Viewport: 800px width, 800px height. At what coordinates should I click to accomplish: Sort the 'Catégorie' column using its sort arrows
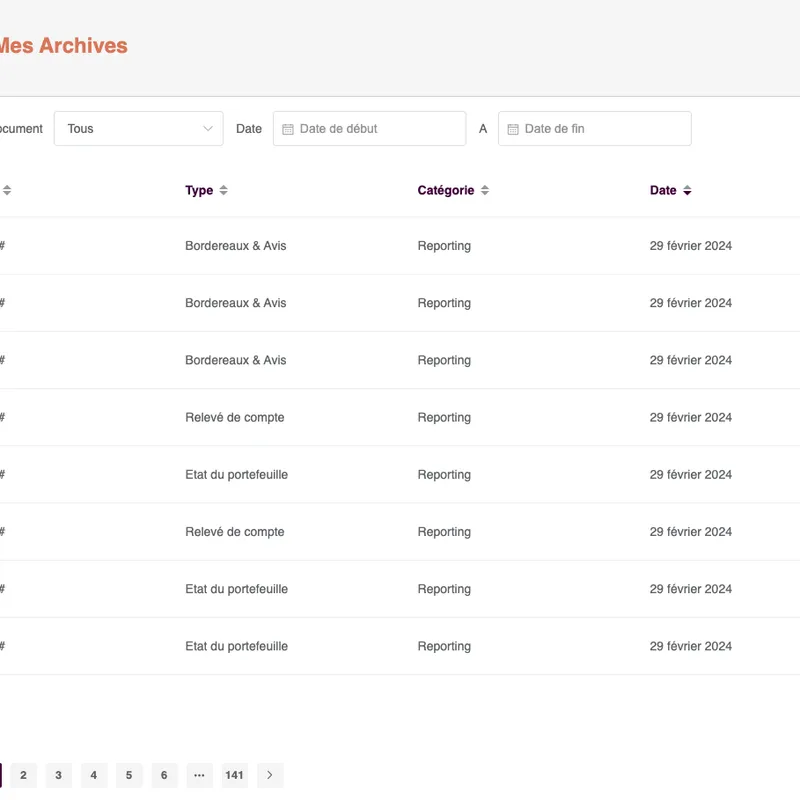tap(484, 190)
